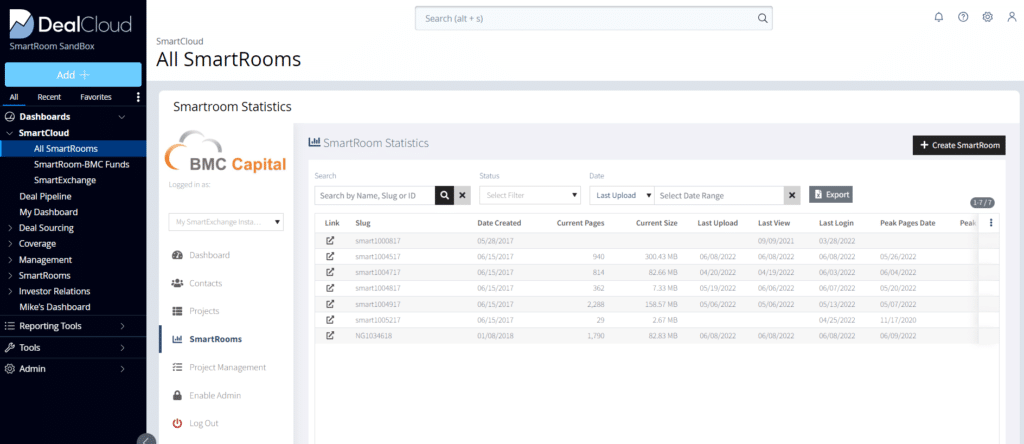Collapse the left sidebar arrow button
This screenshot has height=444, width=1024.
[146, 439]
